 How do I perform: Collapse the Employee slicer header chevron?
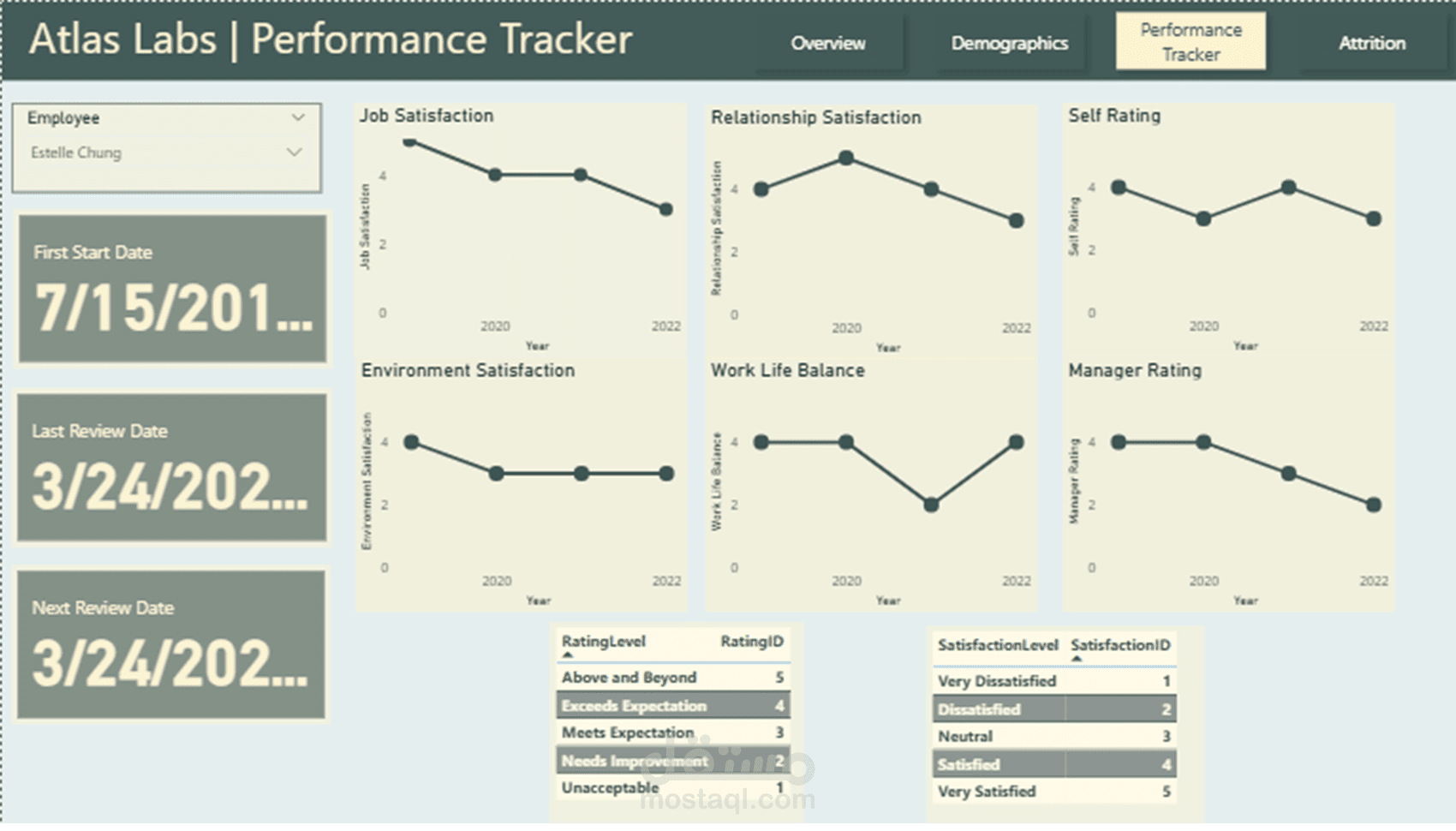[298, 117]
